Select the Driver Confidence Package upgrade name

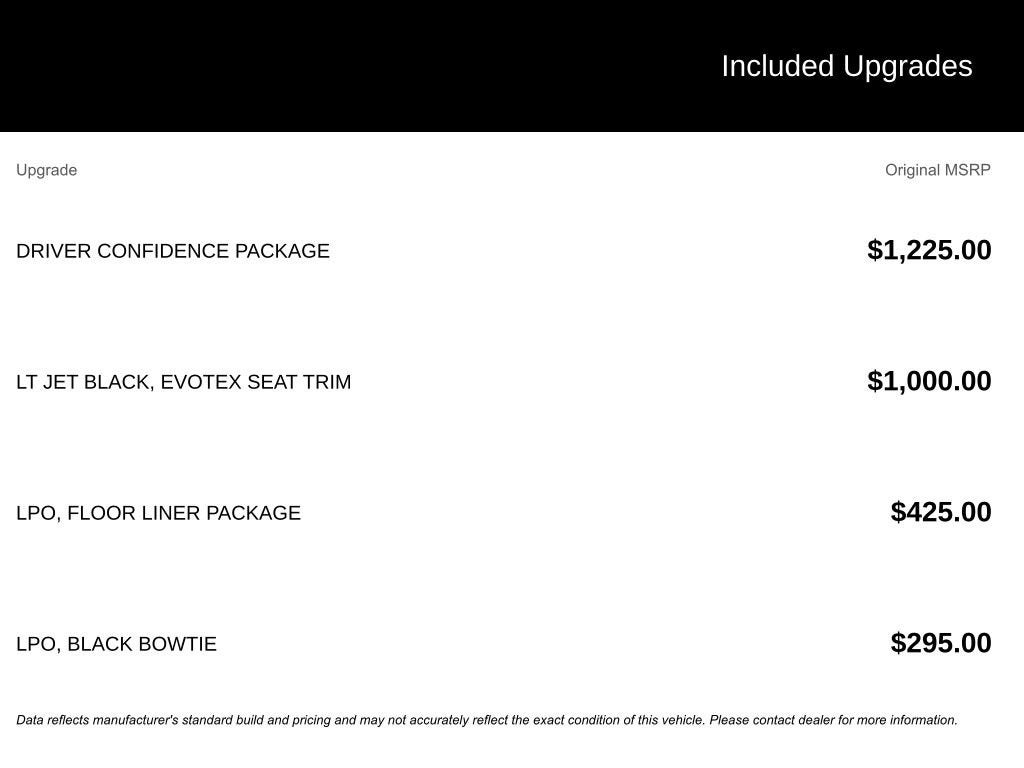(172, 251)
